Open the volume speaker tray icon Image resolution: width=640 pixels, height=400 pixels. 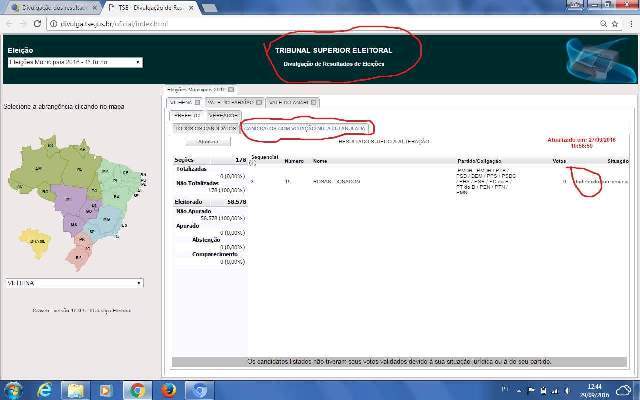click(567, 391)
